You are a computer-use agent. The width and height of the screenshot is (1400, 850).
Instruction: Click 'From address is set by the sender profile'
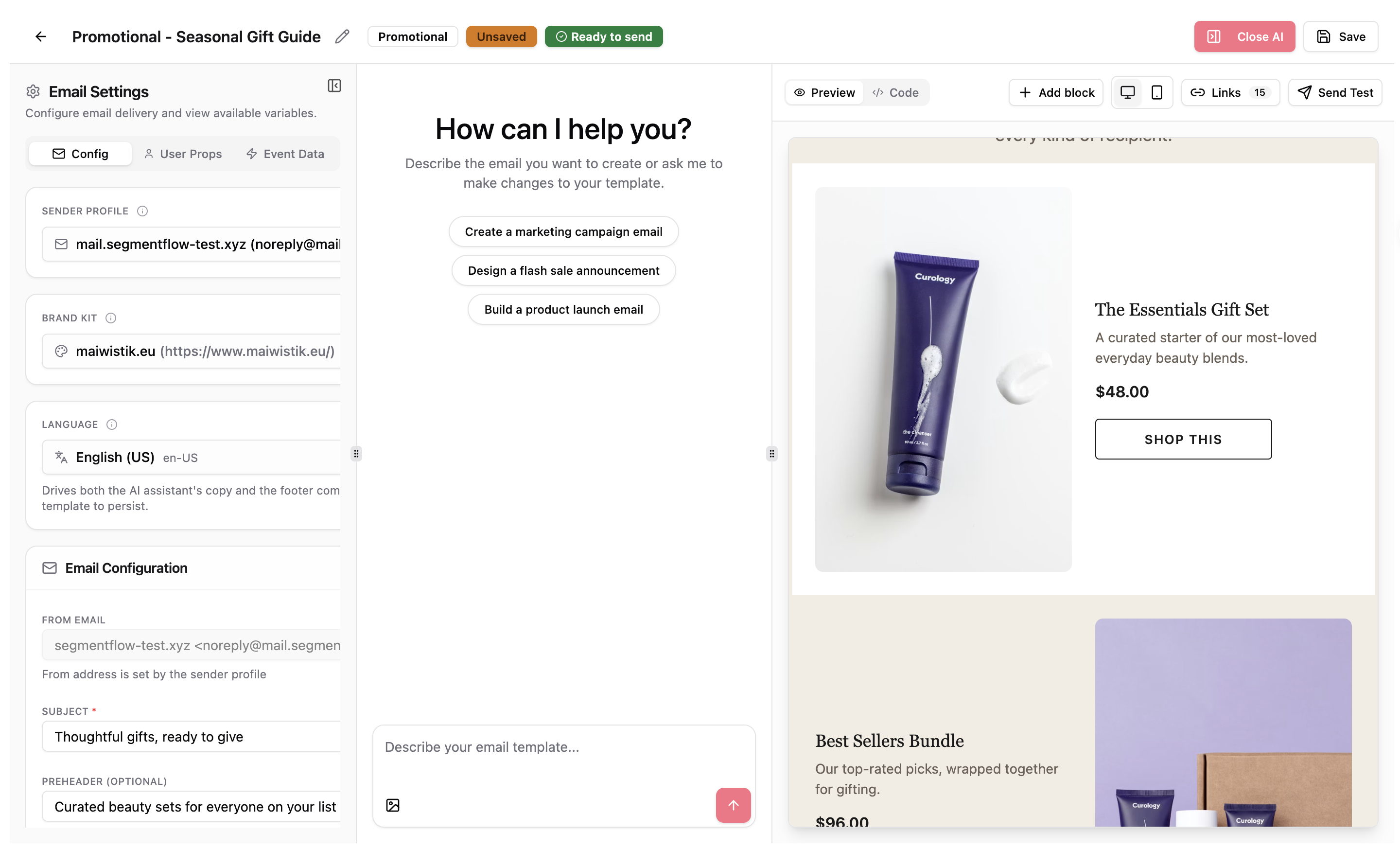[154, 674]
